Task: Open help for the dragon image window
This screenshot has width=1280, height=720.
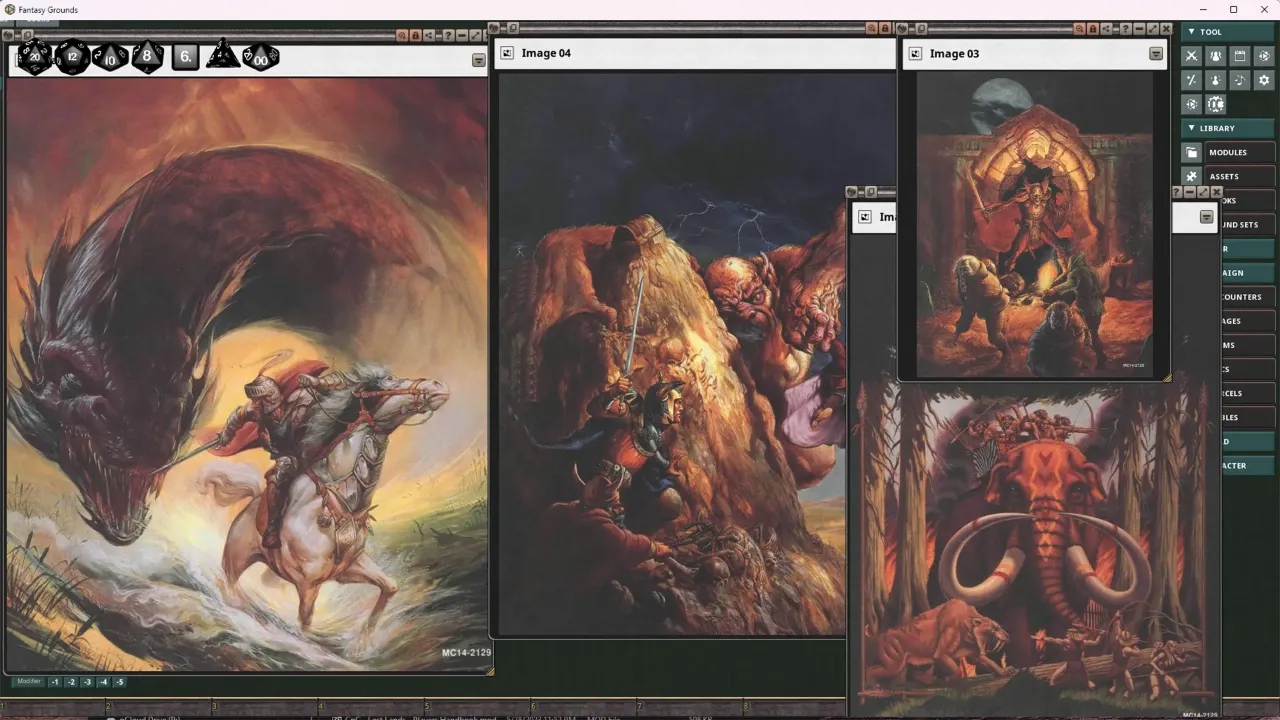Action: [448, 36]
